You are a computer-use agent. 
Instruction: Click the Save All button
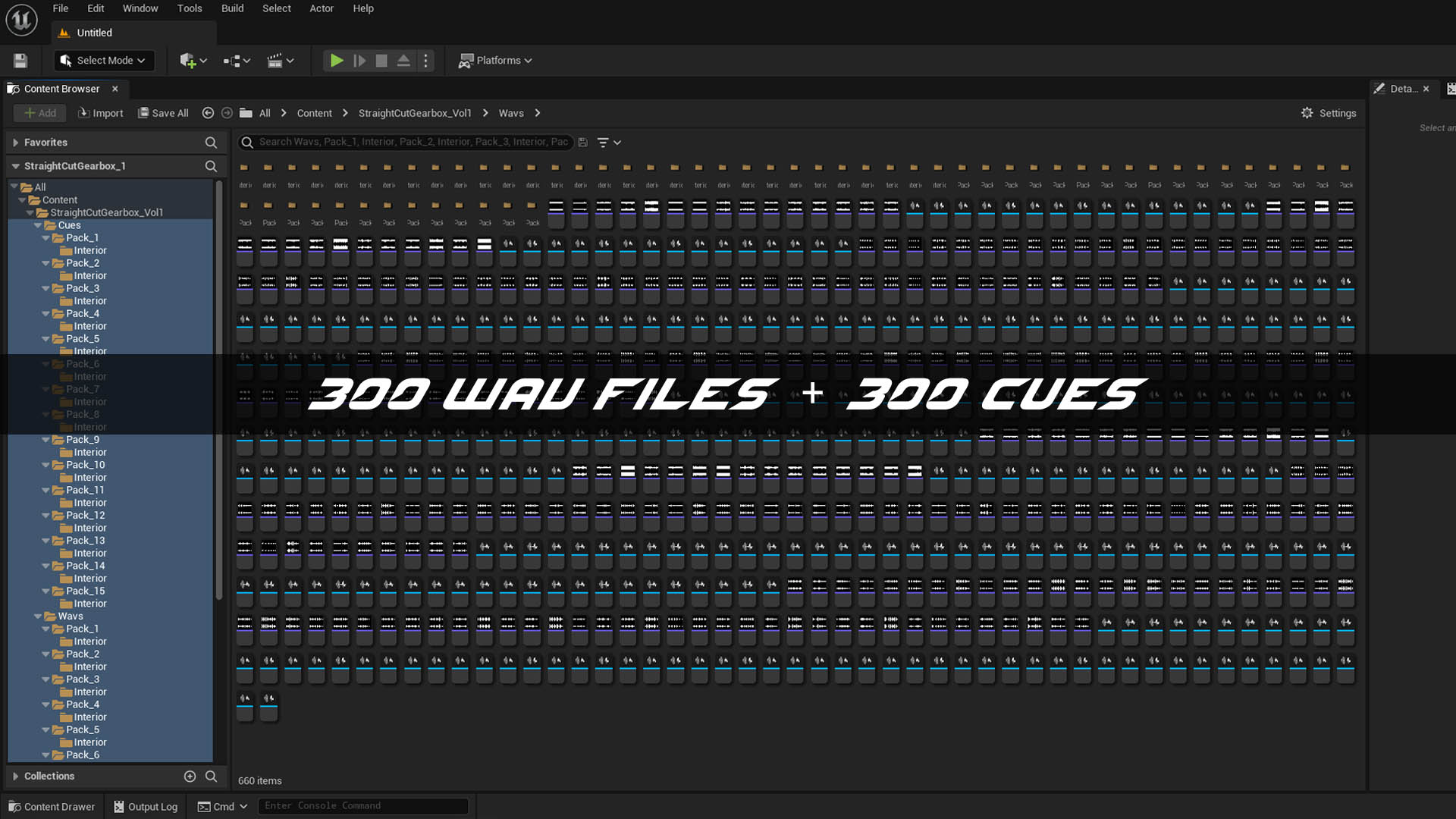tap(163, 113)
